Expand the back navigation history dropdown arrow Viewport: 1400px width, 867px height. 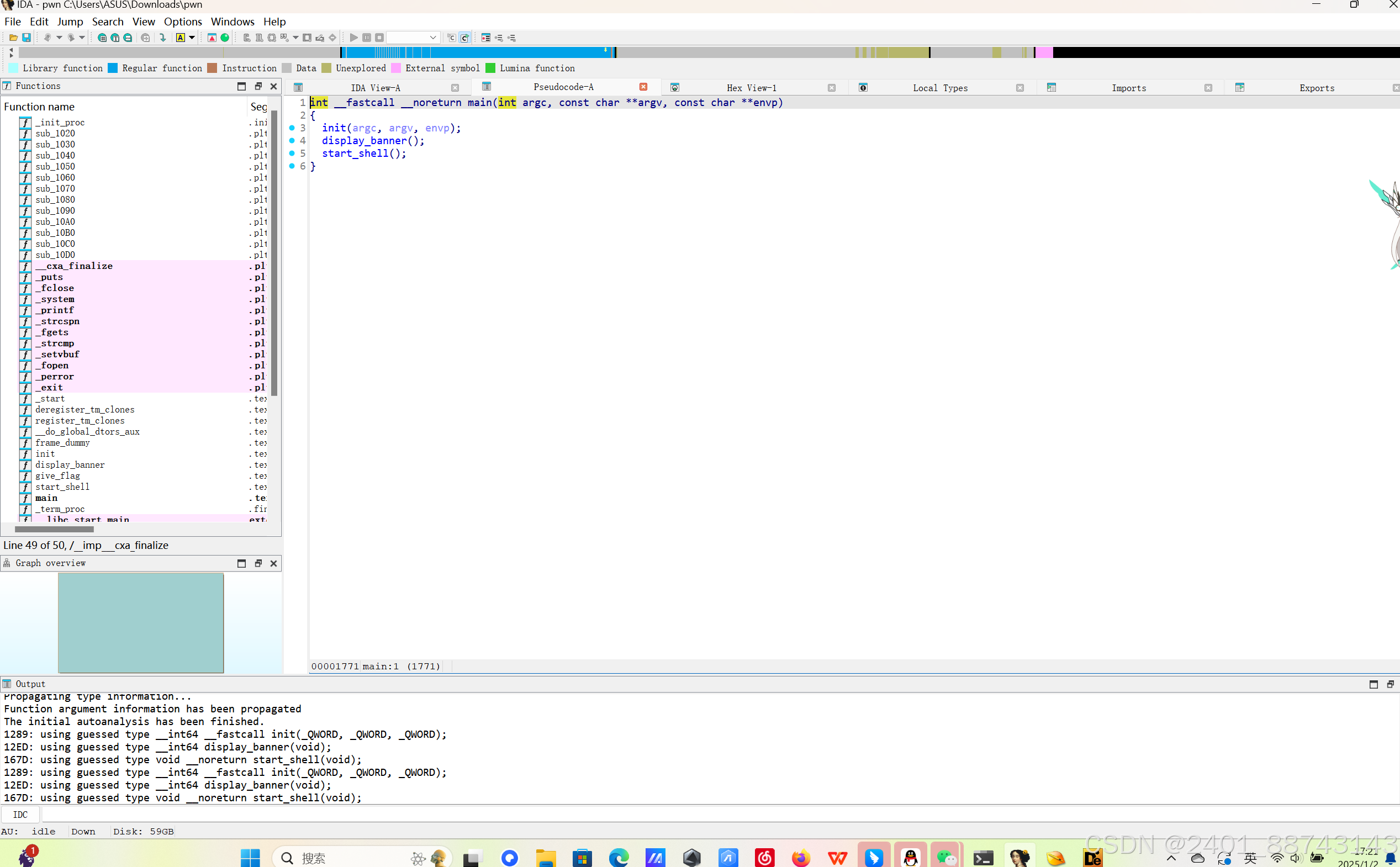(59, 38)
